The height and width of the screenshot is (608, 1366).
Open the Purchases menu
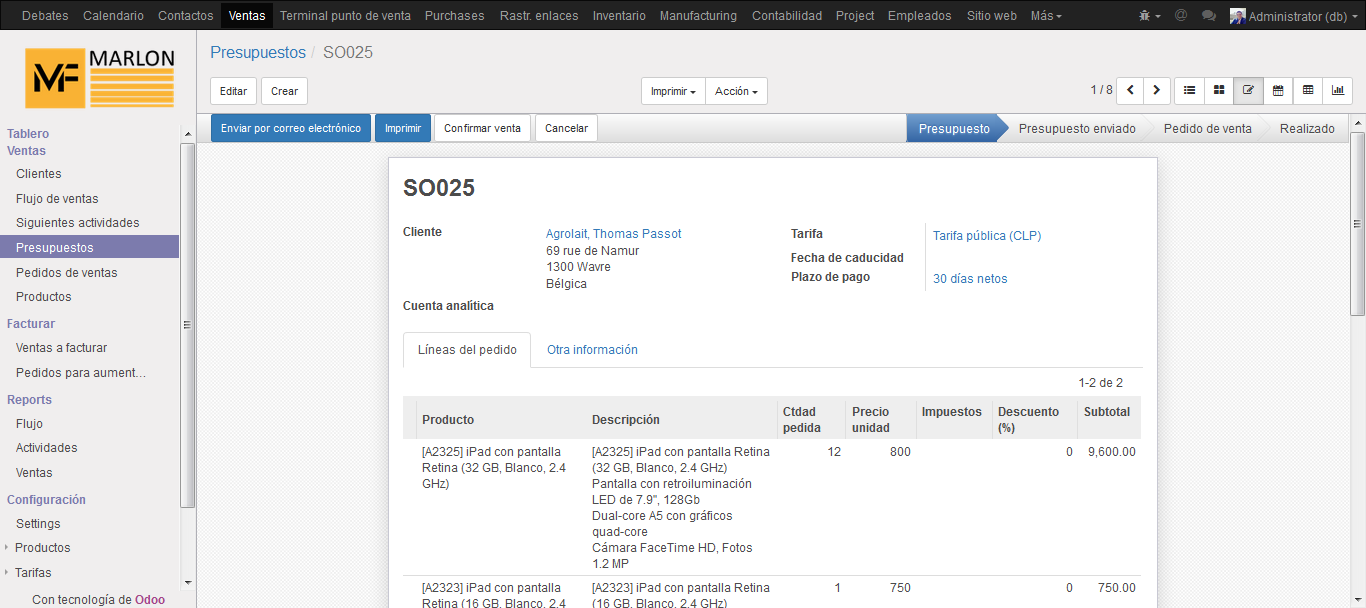454,16
